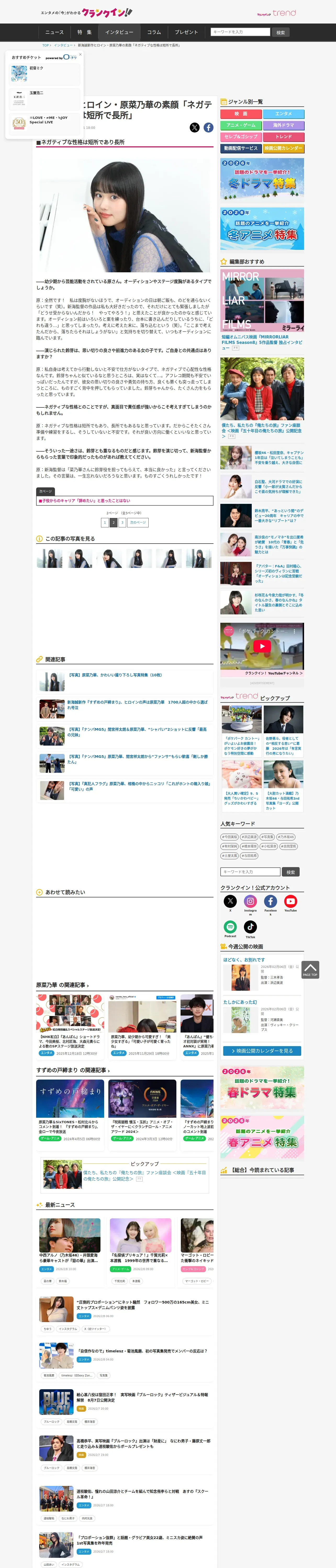Open the movie ほどなく、お別れです
The width and height of the screenshot is (336, 1568).
tap(244, 960)
